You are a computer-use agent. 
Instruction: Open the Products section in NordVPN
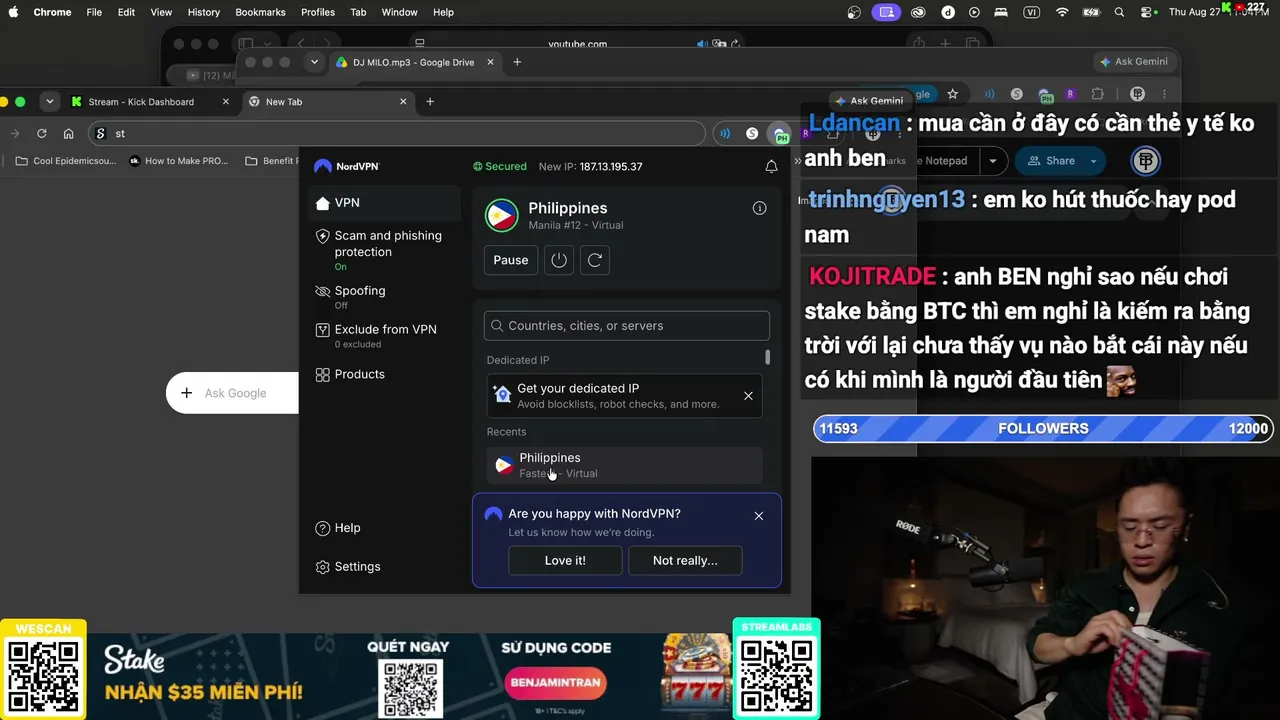[x=384, y=374]
